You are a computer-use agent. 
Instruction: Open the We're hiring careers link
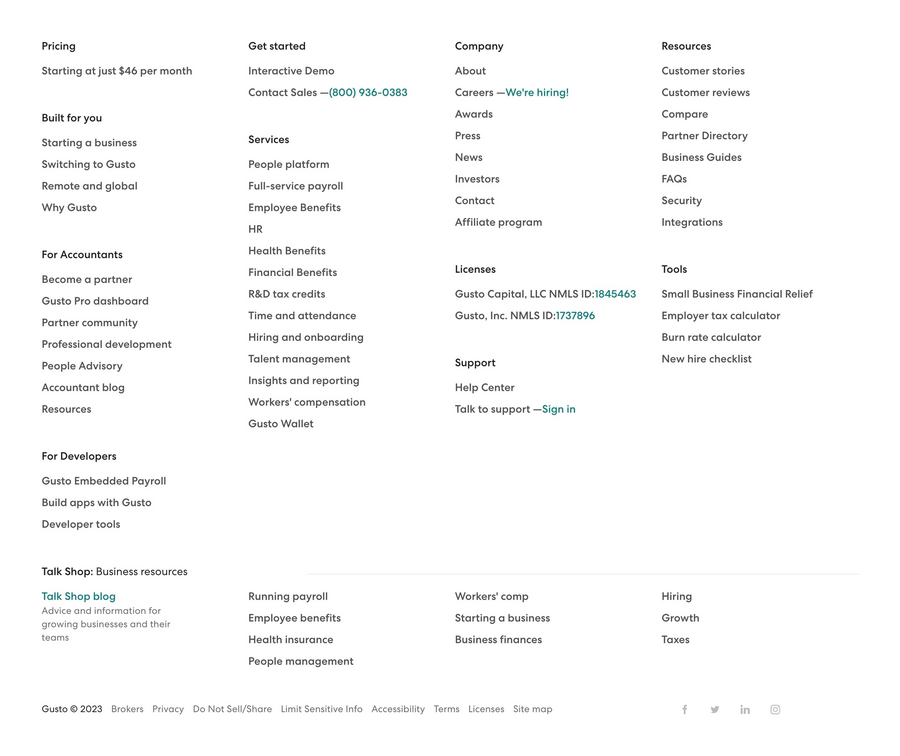538,92
